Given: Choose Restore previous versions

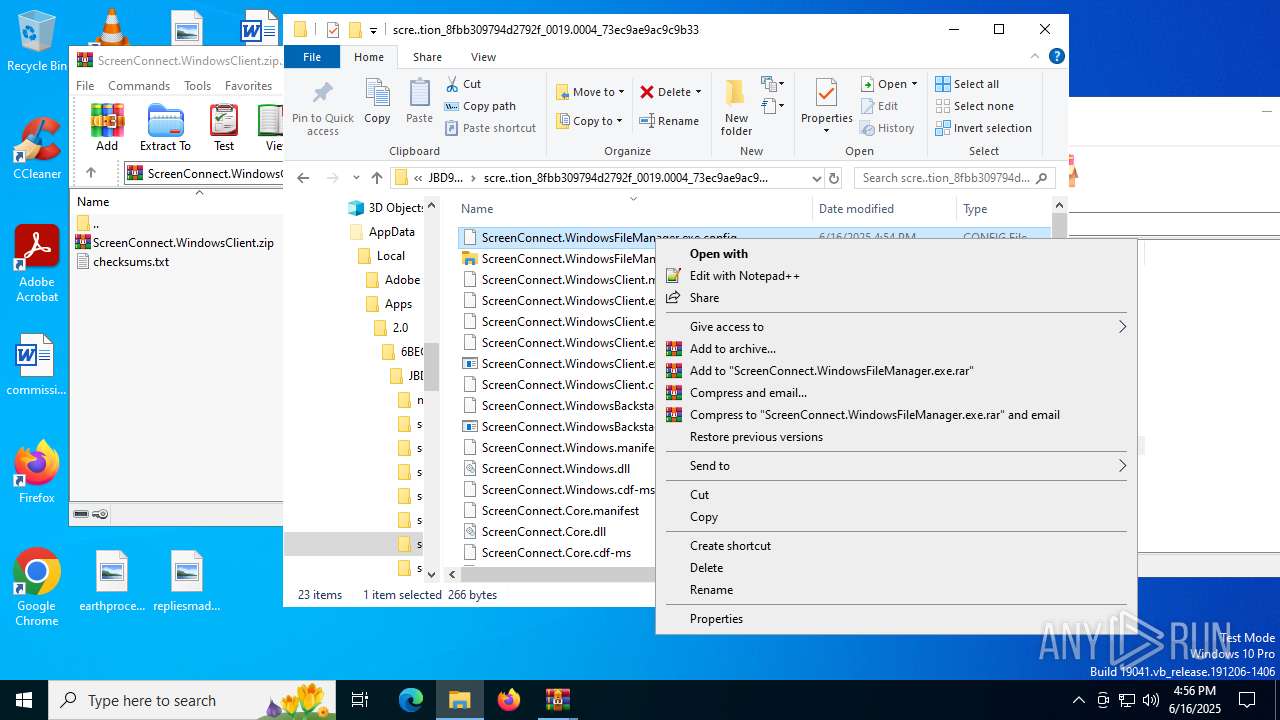Looking at the screenshot, I should [x=756, y=437].
